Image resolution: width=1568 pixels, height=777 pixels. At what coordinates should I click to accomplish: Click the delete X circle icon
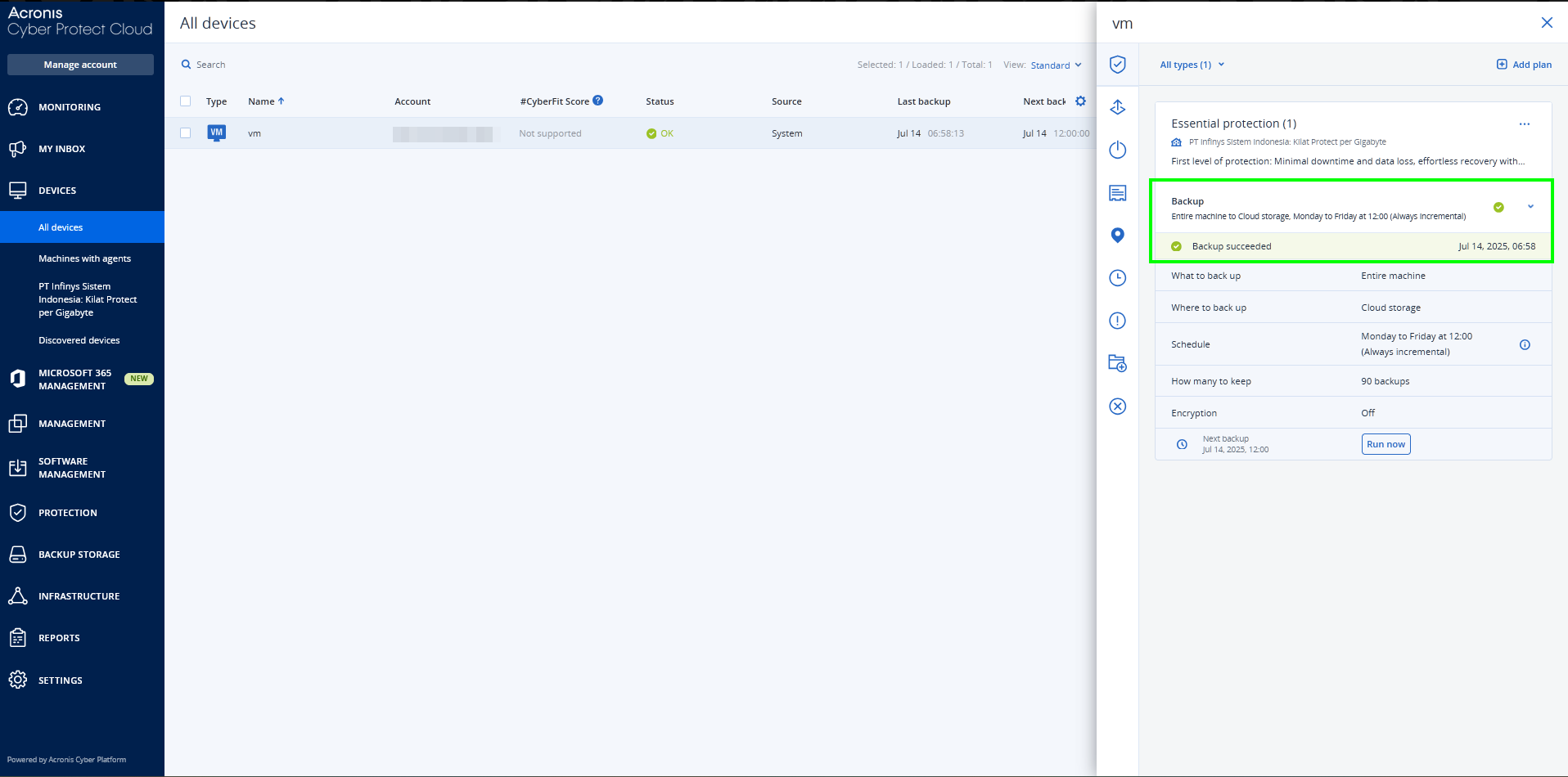pos(1117,406)
